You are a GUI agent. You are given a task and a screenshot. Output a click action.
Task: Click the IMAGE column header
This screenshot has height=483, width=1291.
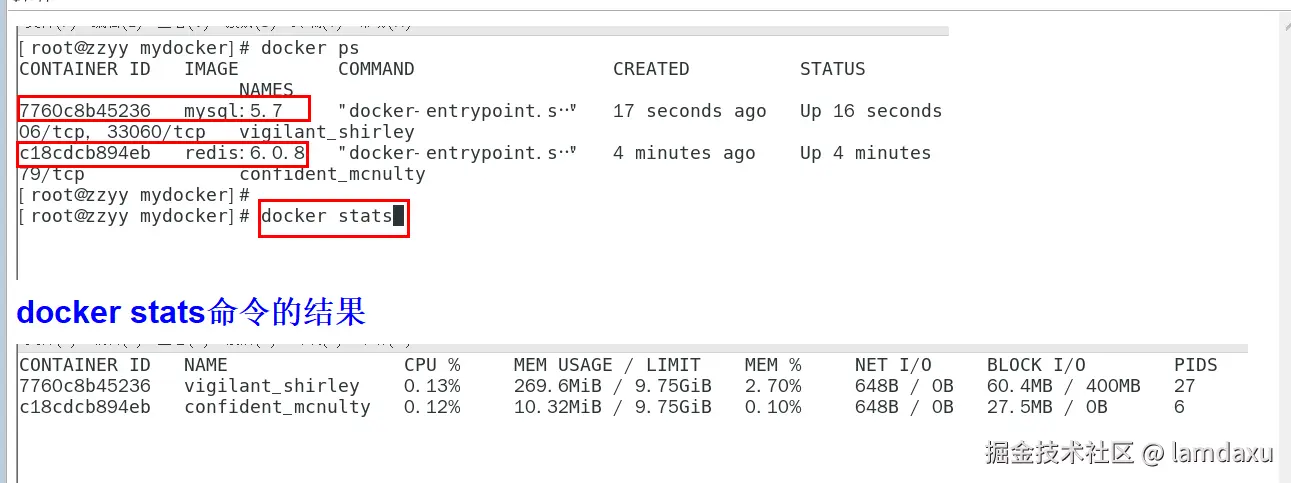[211, 69]
